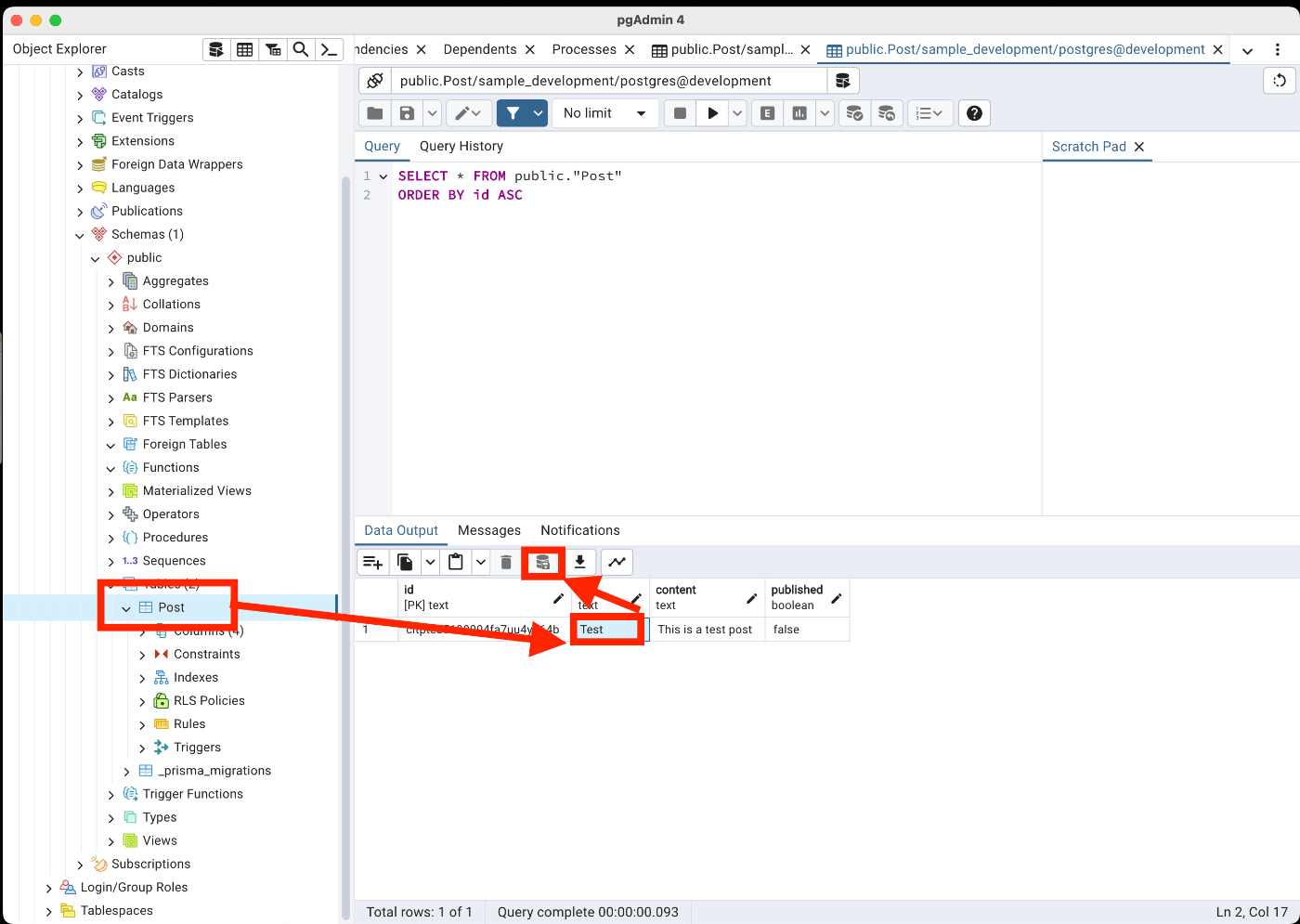Click the Commit transaction icon
This screenshot has width=1300, height=924.
click(854, 113)
